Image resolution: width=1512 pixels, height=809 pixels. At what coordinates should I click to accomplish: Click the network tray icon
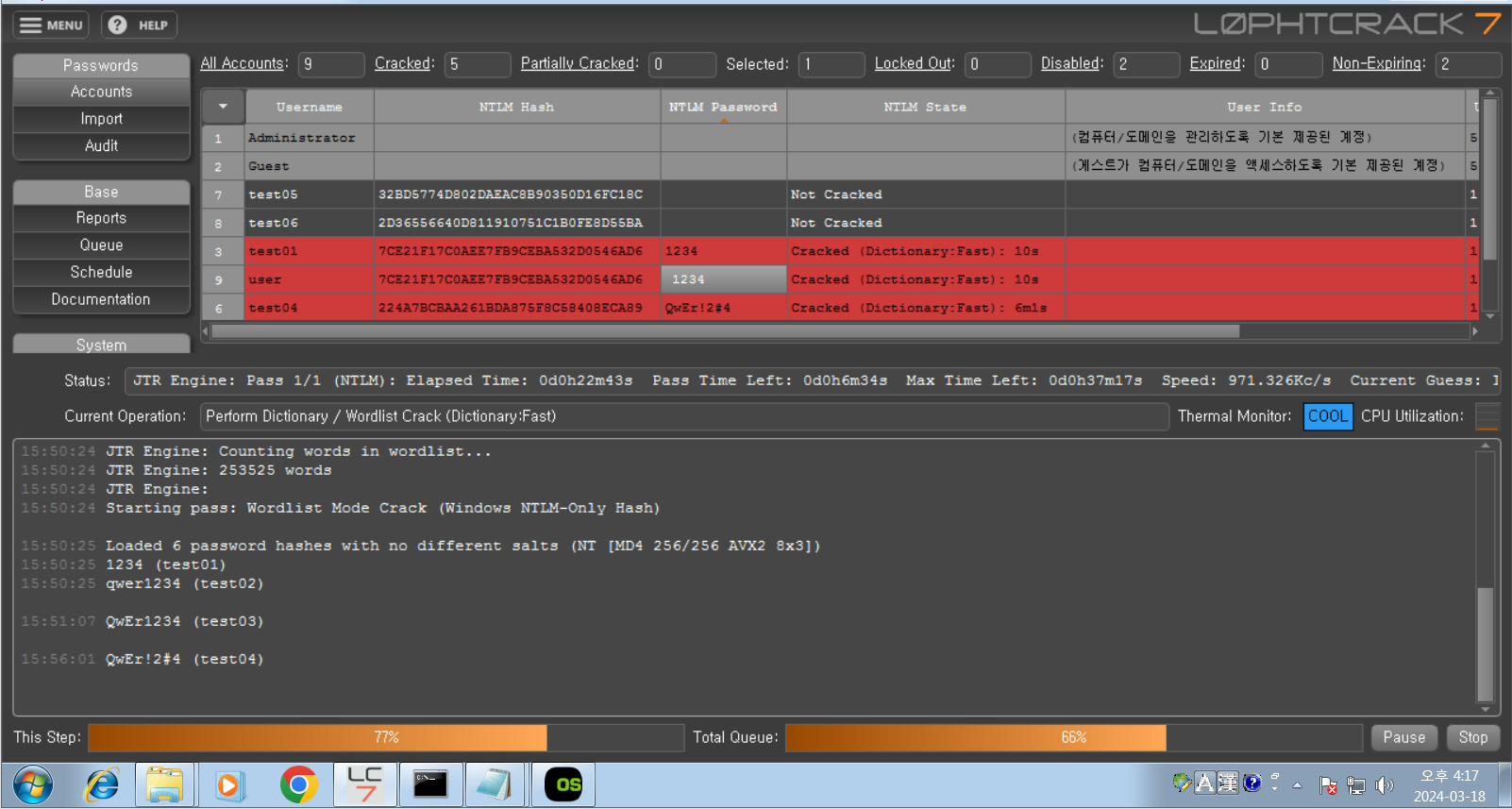point(1356,785)
